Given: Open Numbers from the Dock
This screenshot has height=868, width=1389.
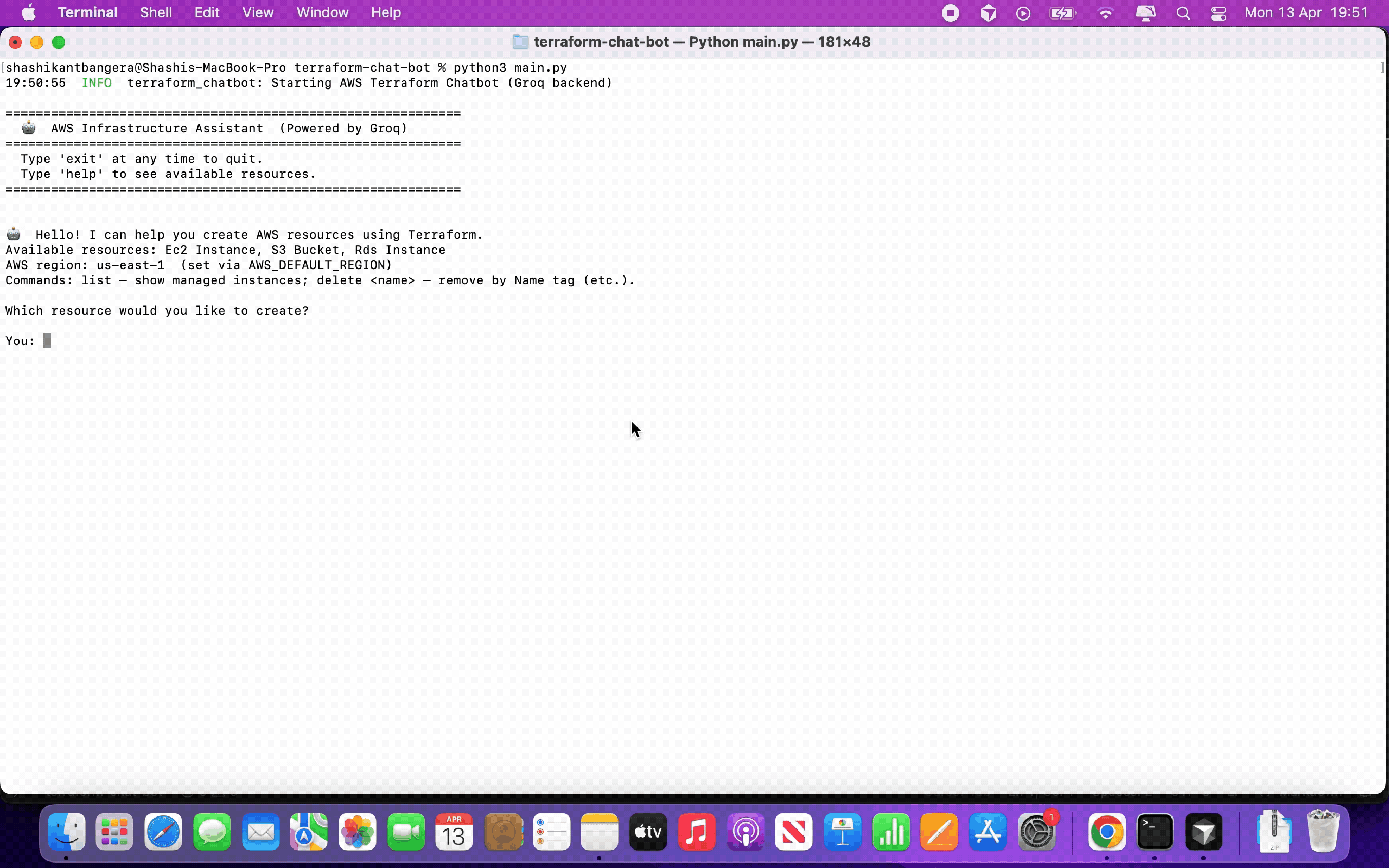Looking at the screenshot, I should [x=891, y=831].
